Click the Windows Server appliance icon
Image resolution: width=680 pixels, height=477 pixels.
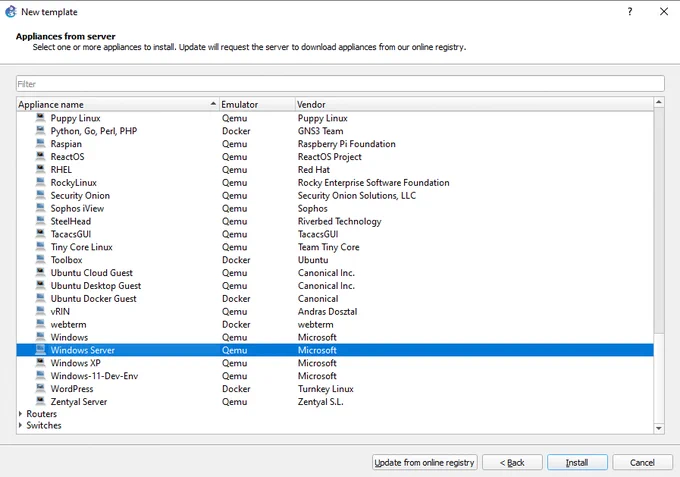(40, 350)
